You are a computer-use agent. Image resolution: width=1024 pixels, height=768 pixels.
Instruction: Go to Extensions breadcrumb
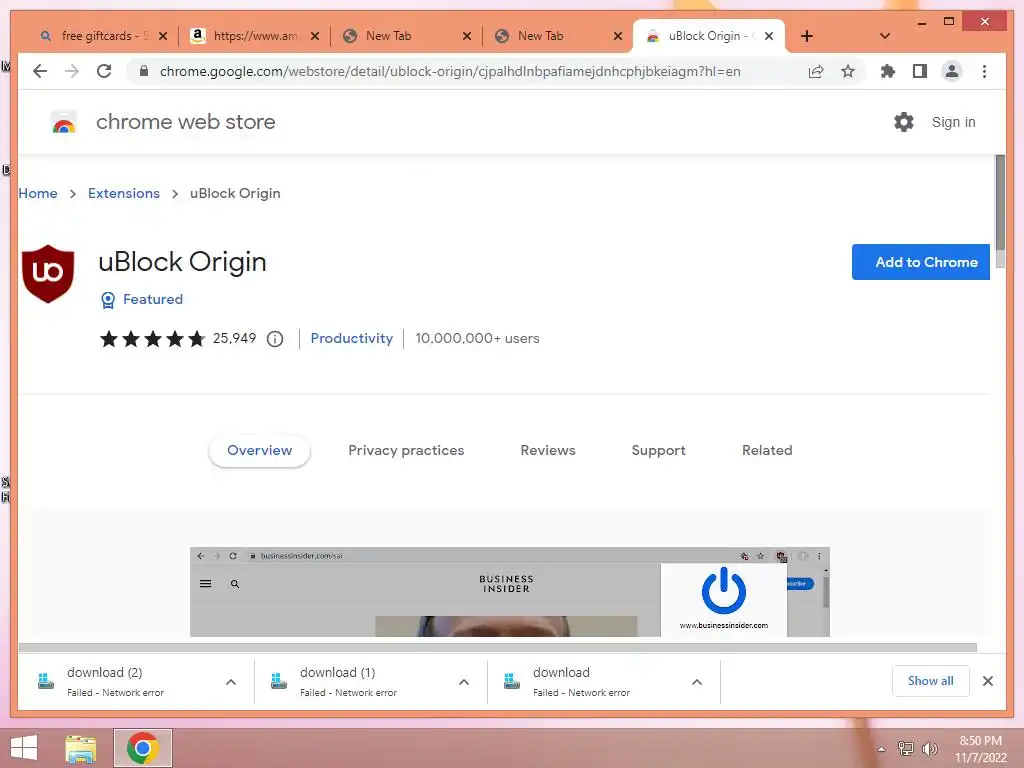[x=123, y=193]
